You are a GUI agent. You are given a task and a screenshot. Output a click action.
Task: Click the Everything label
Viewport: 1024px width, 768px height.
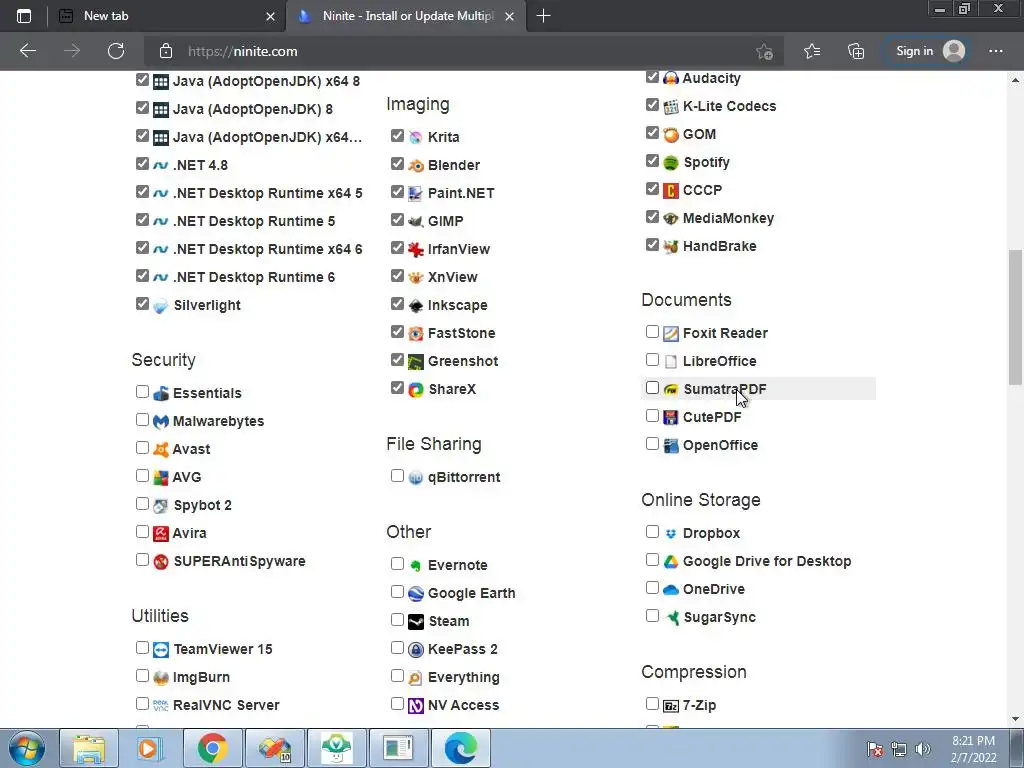tap(464, 678)
